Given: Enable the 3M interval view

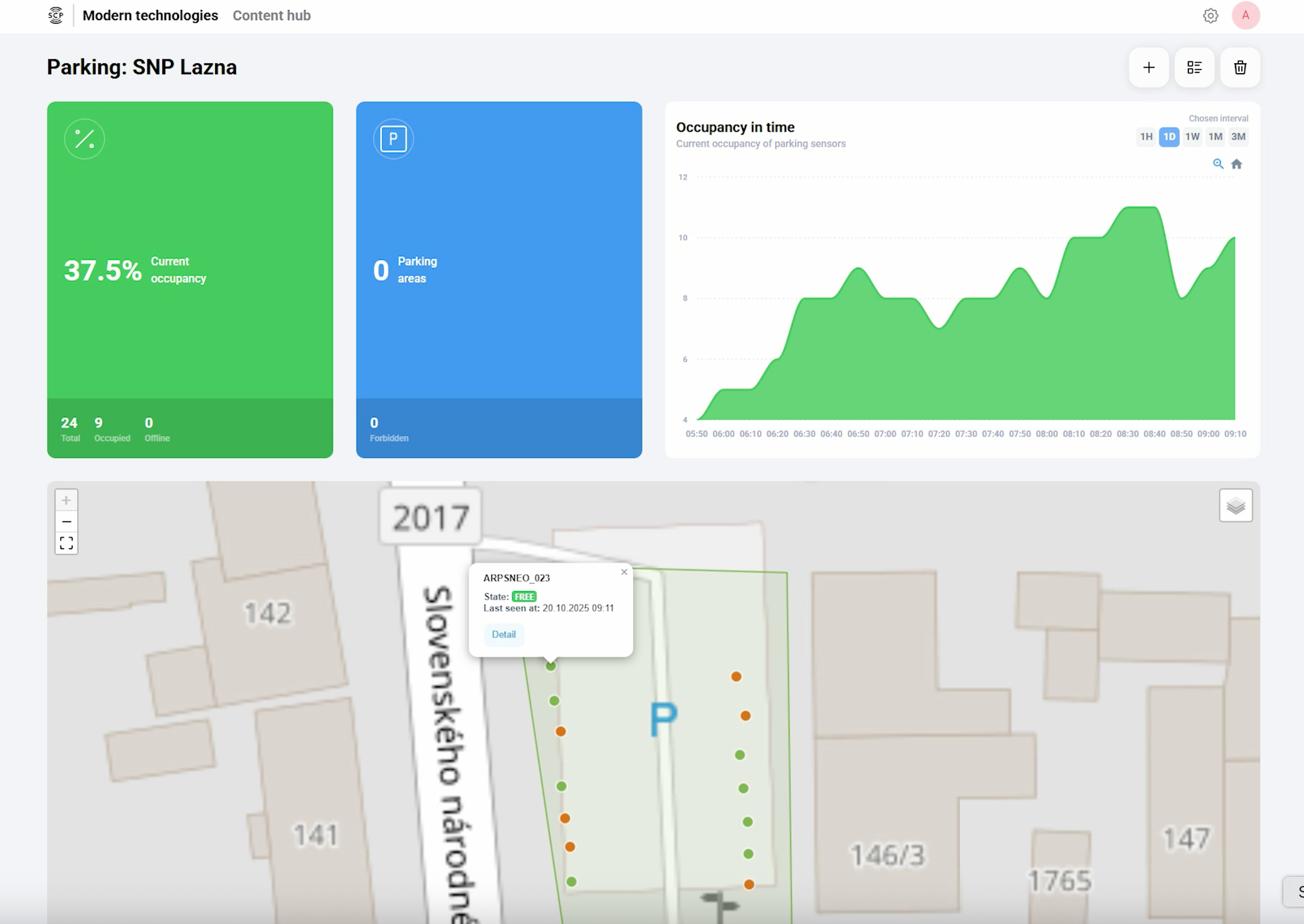Looking at the screenshot, I should click(x=1240, y=136).
